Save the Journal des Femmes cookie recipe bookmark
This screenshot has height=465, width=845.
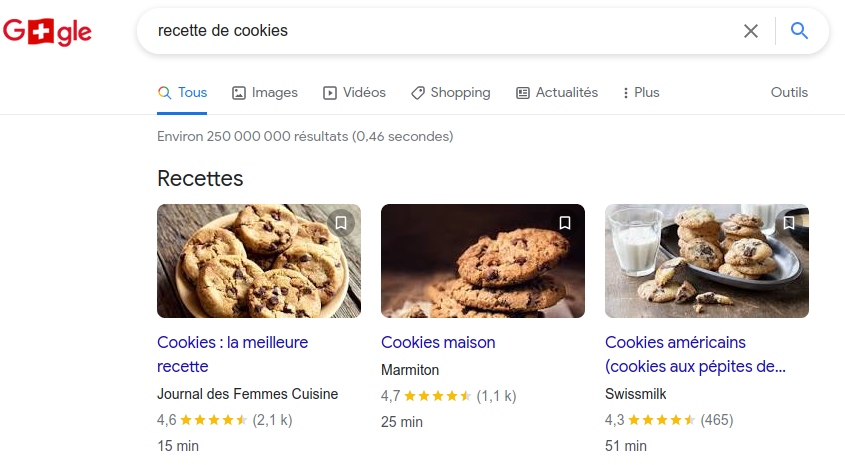(x=341, y=223)
